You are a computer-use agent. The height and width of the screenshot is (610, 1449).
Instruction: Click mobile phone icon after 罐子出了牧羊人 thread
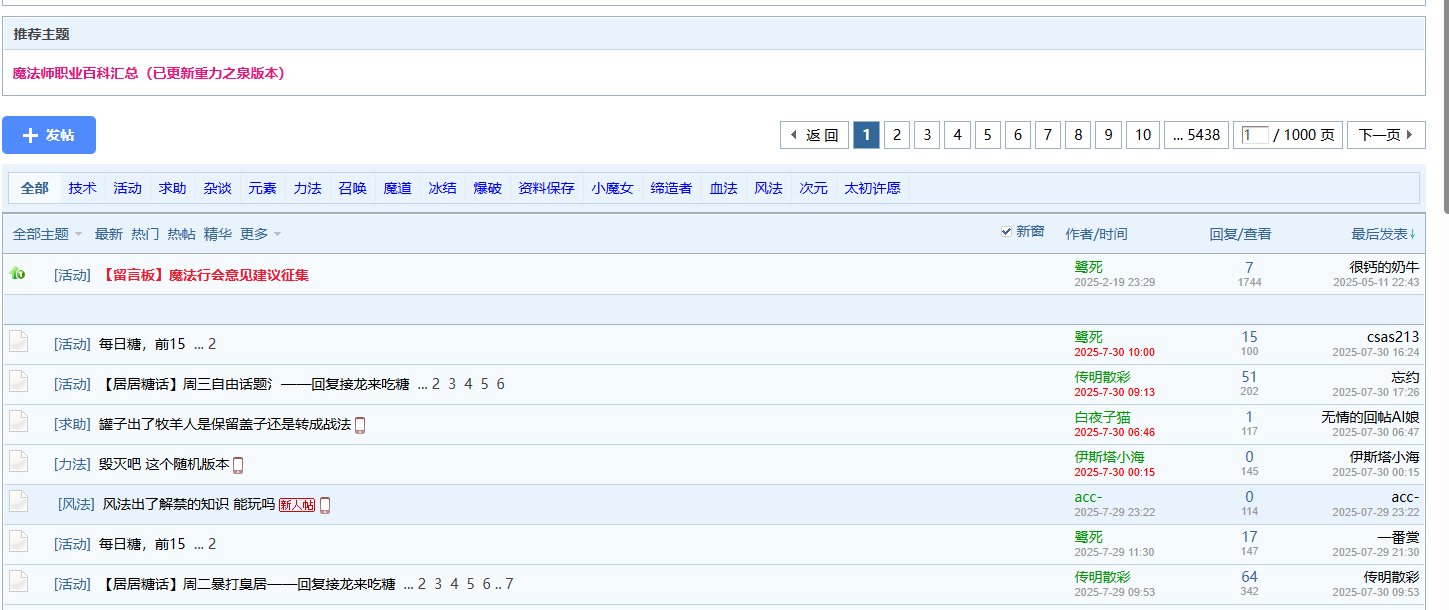point(360,425)
